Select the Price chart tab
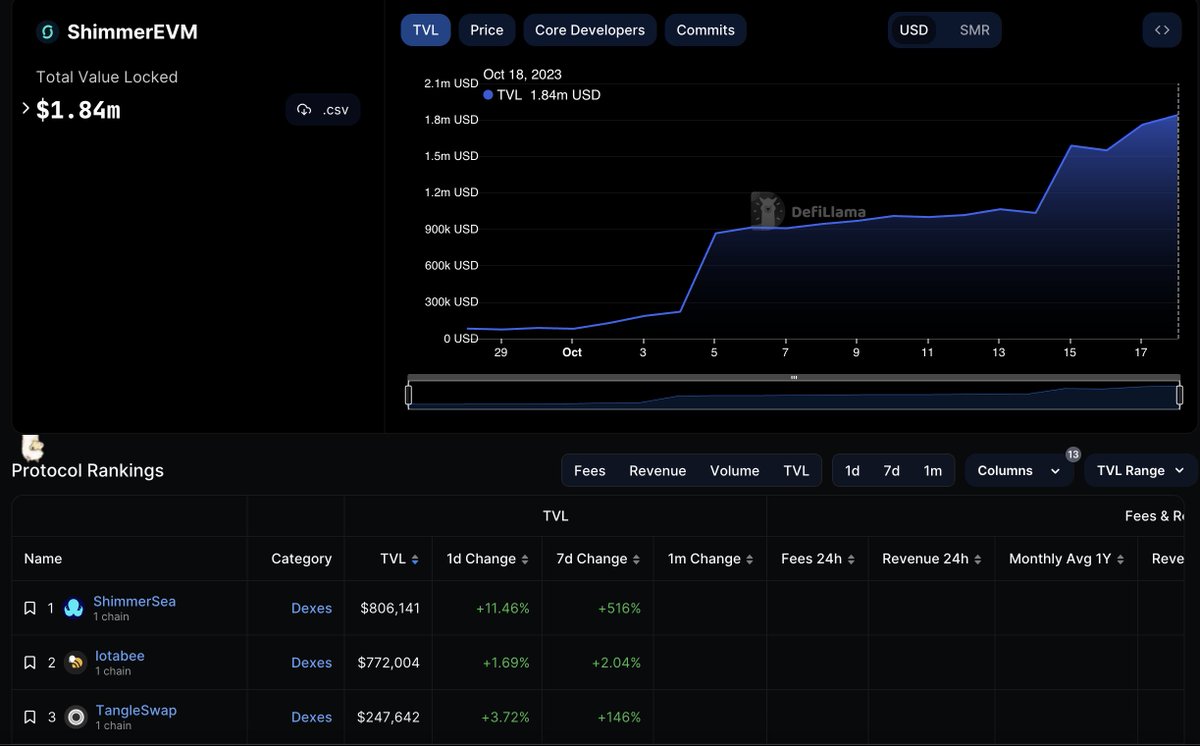Image resolution: width=1200 pixels, height=746 pixels. coord(487,30)
